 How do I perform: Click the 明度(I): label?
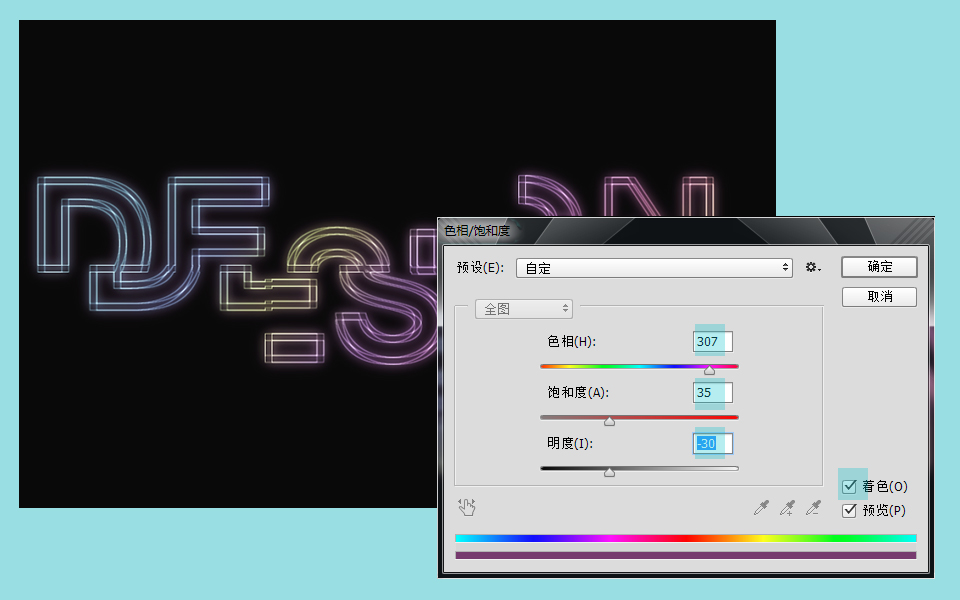click(x=570, y=443)
